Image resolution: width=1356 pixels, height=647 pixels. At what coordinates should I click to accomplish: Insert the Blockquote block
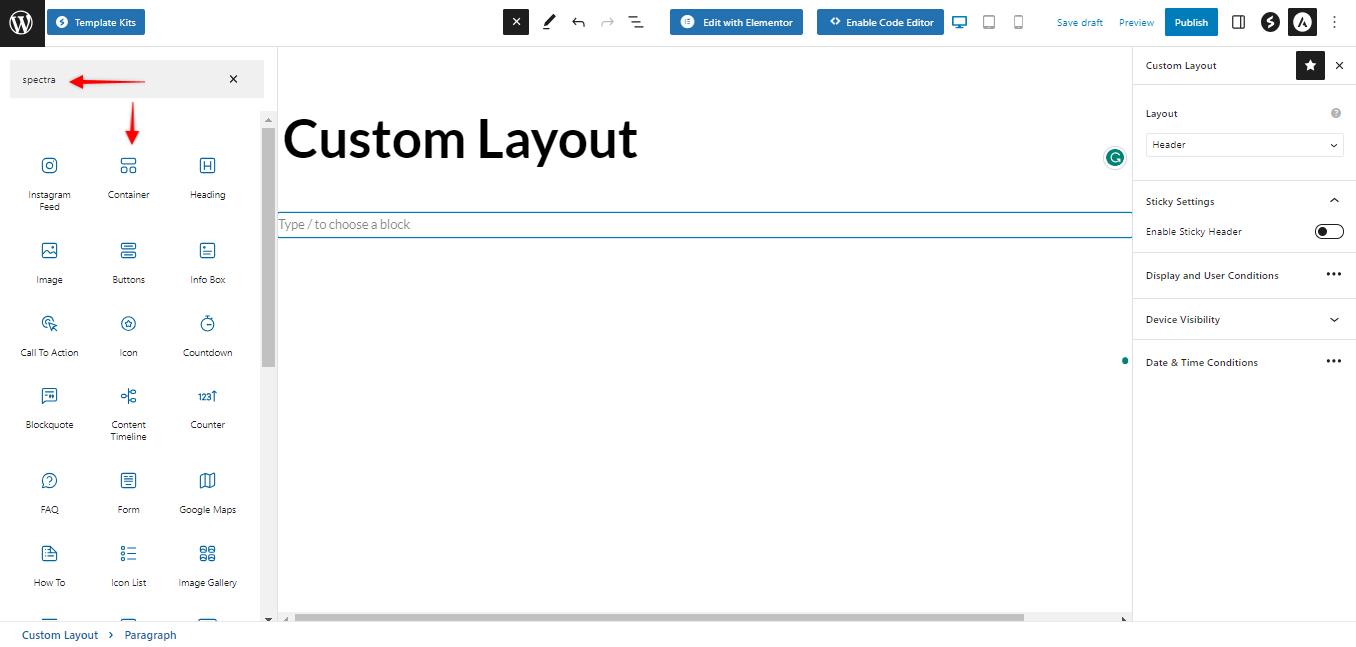click(x=50, y=408)
